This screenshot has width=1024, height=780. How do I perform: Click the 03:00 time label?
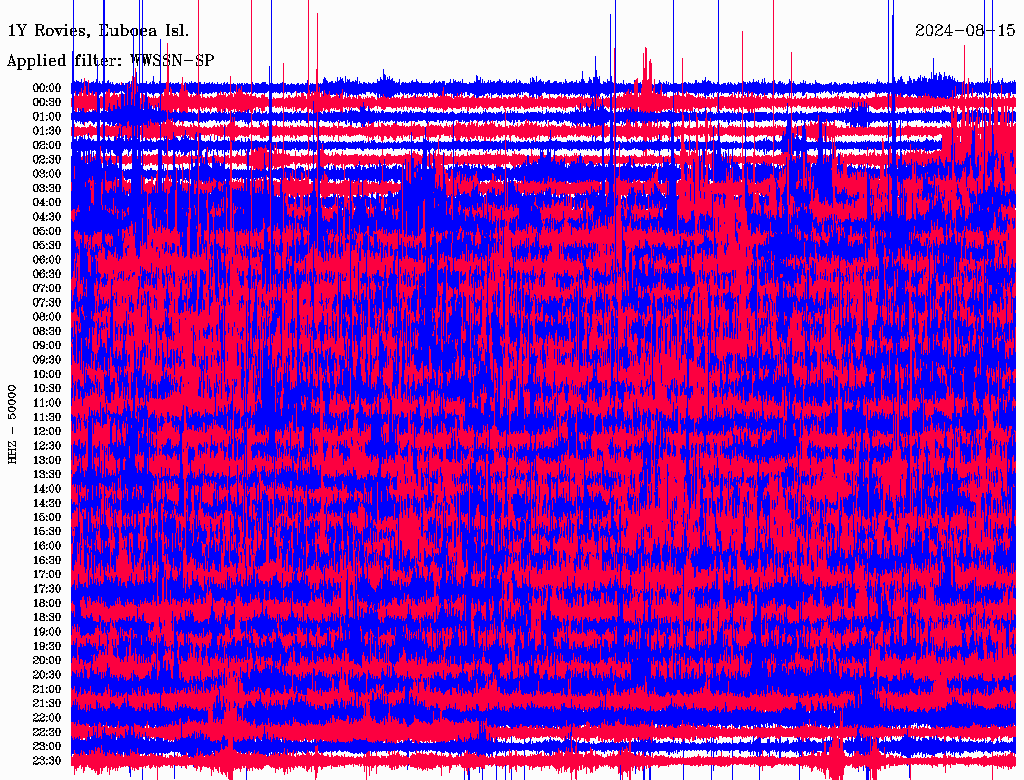[x=47, y=174]
